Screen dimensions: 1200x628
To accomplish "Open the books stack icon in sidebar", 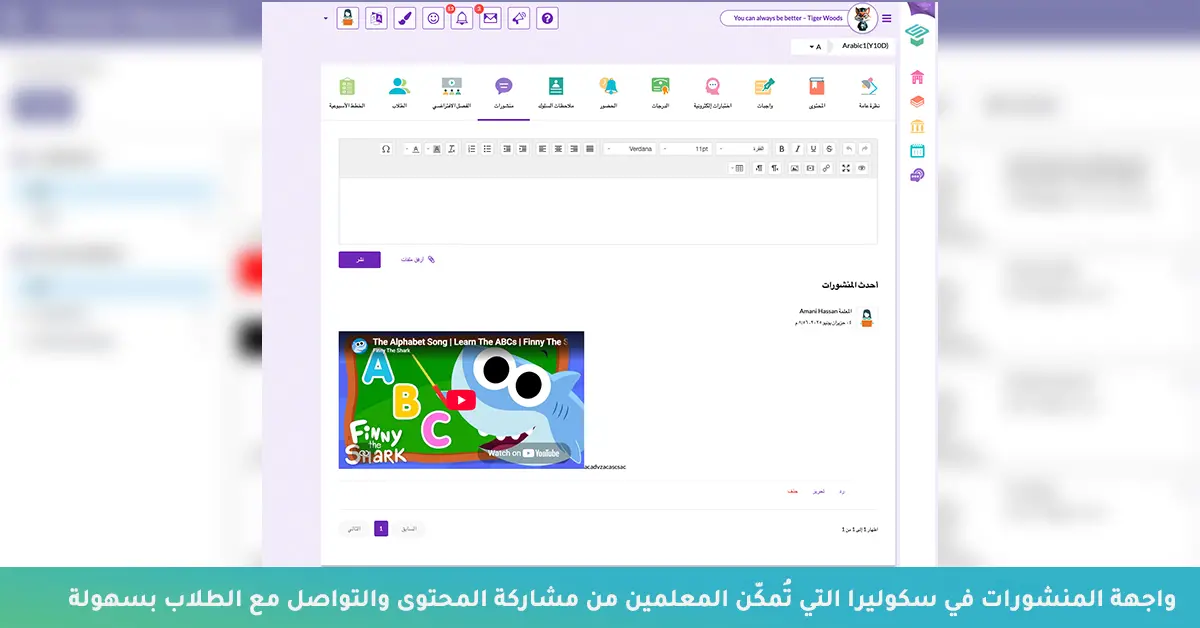I will [x=917, y=102].
